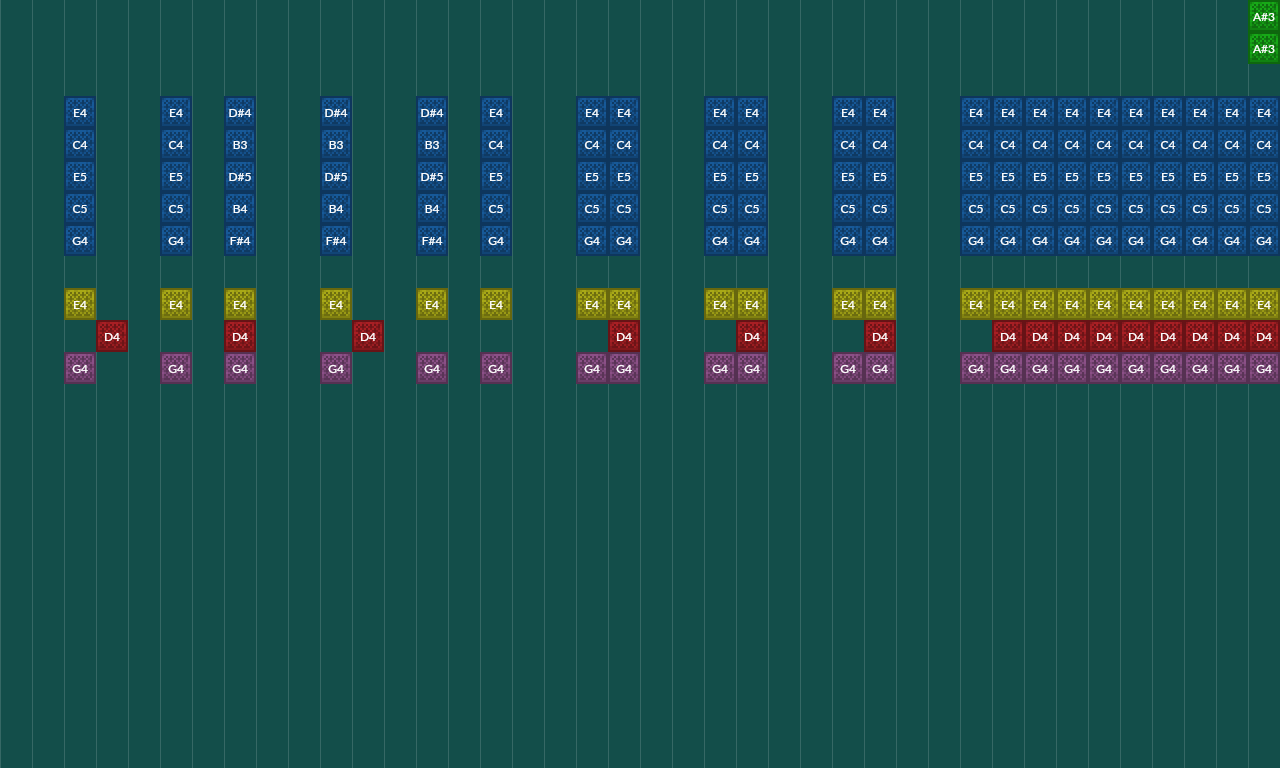Select a red D4 note beside a yellow E4

pyautogui.click(x=624, y=336)
